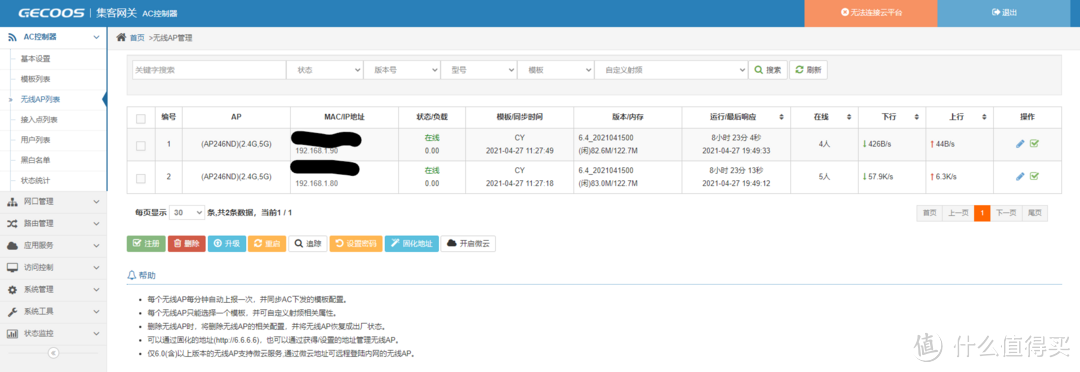The image size is (1080, 372).
Task: Go to pagination 尾页
Action: click(x=1035, y=213)
